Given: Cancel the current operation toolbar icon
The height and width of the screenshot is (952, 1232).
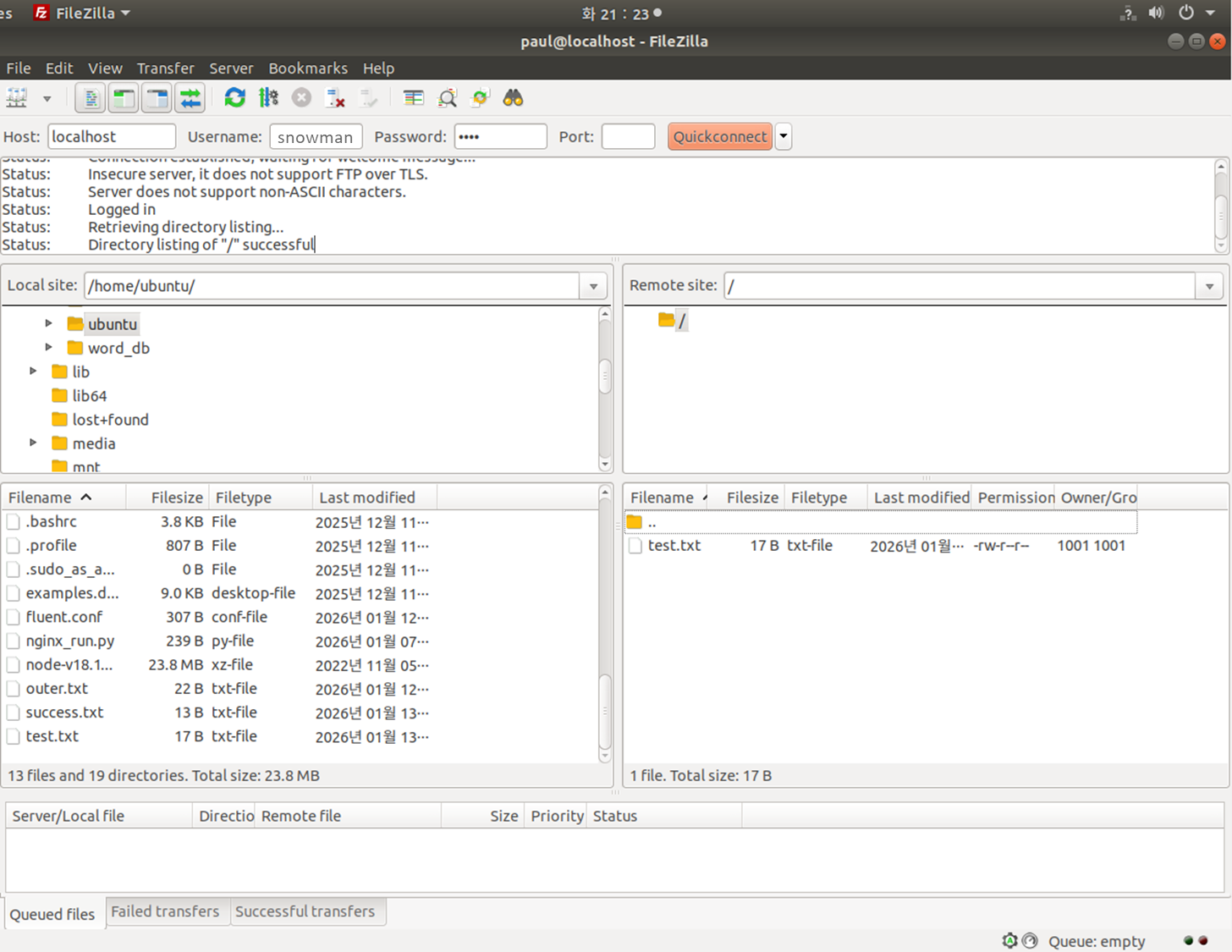Looking at the screenshot, I should [x=301, y=98].
